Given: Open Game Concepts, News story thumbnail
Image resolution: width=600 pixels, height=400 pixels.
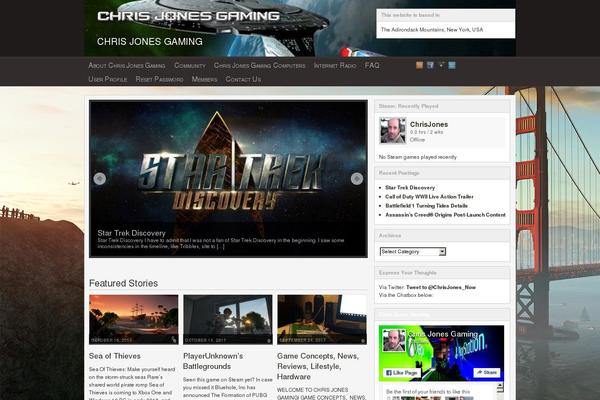Looking at the screenshot, I should (322, 319).
